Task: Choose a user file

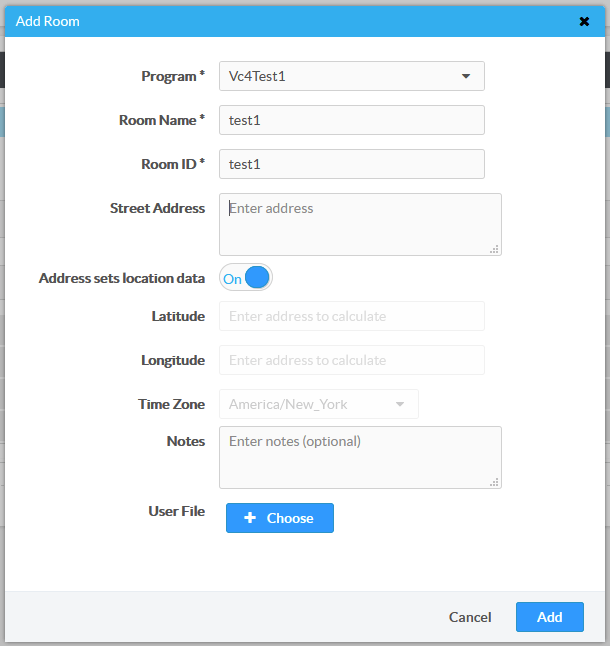Action: click(280, 518)
